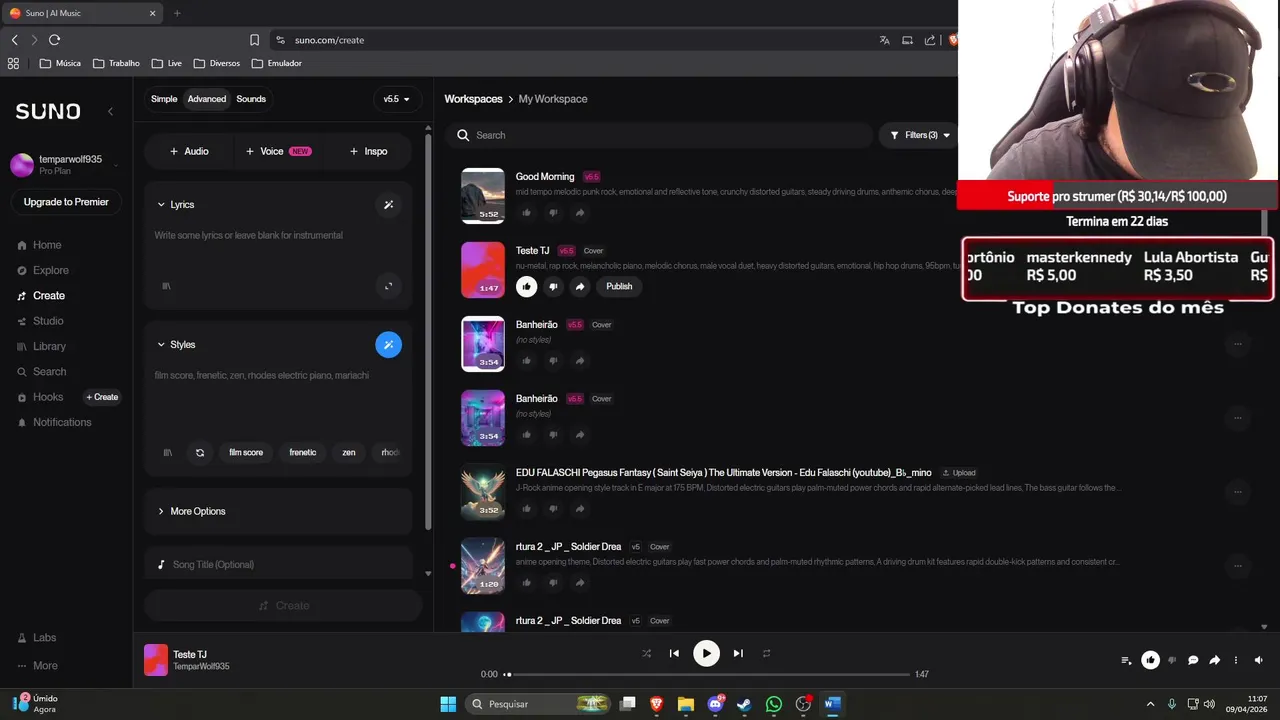Skip to the next track

coord(738,653)
